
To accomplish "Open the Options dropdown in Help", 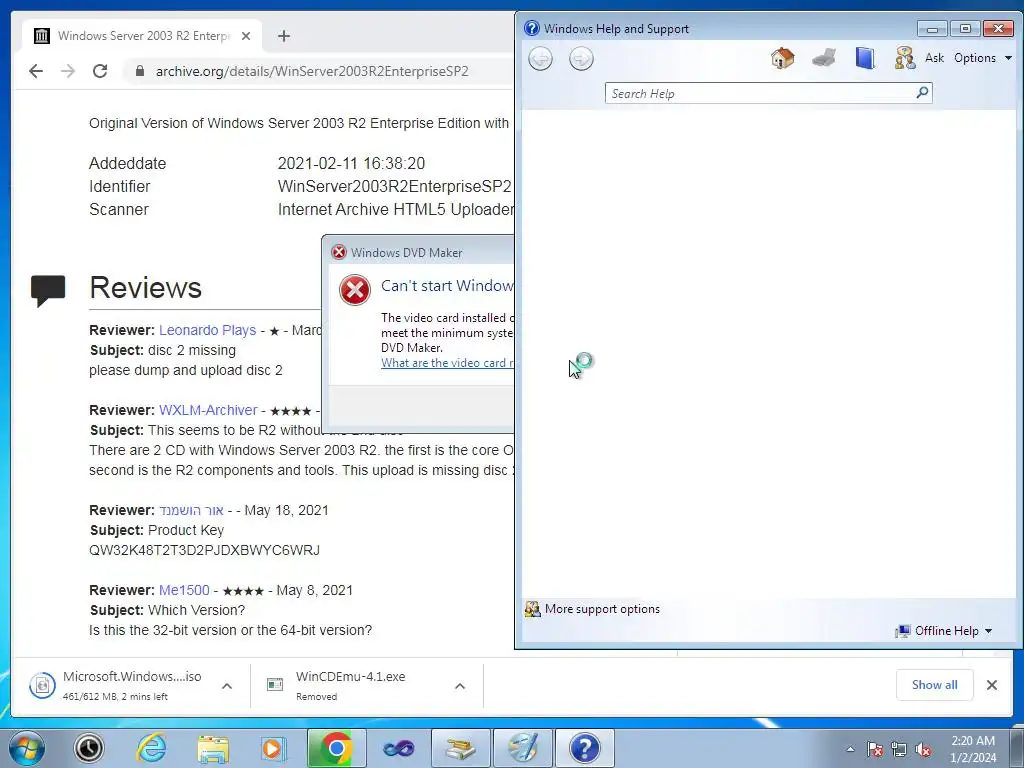I will pos(982,57).
